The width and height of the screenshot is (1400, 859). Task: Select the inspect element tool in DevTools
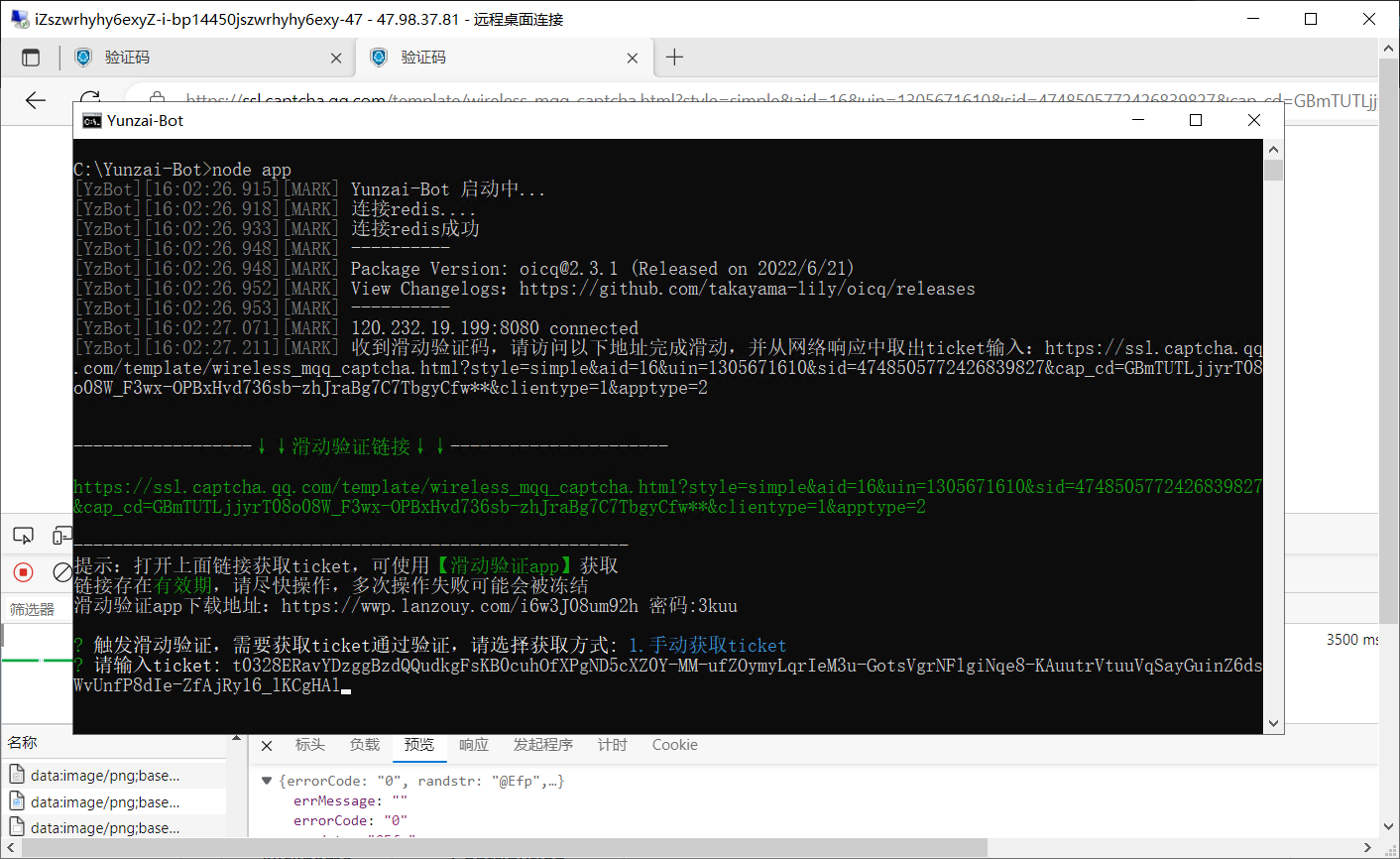pos(23,535)
